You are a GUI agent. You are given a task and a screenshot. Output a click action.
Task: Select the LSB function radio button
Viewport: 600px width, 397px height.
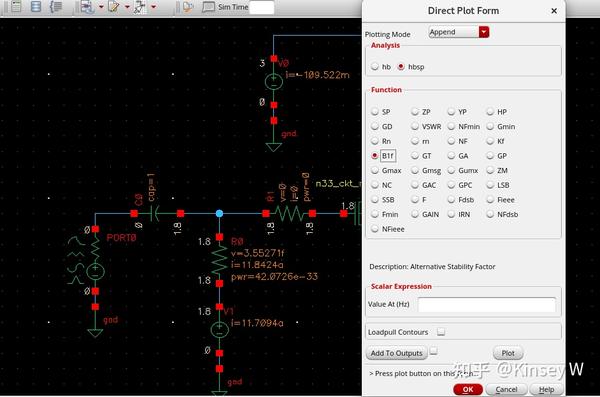[x=490, y=185]
